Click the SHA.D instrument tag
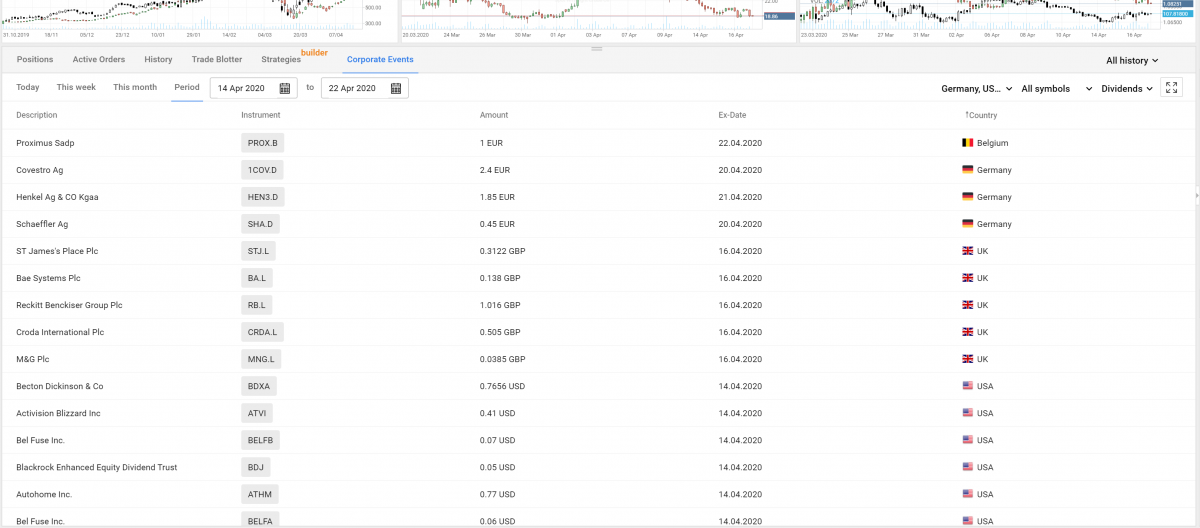This screenshot has width=1200, height=528. [261, 224]
